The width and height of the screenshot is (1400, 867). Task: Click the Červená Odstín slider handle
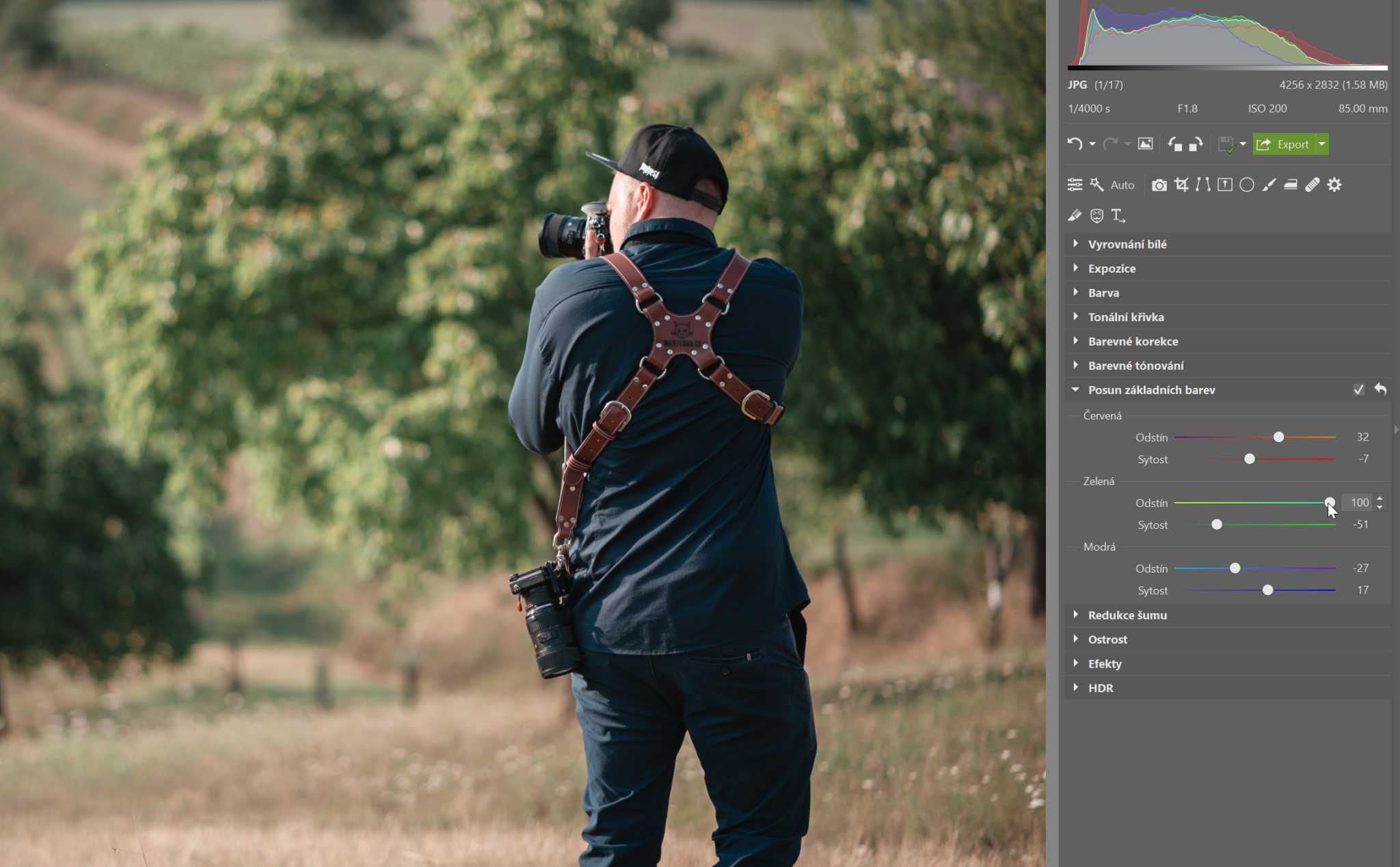pos(1278,437)
